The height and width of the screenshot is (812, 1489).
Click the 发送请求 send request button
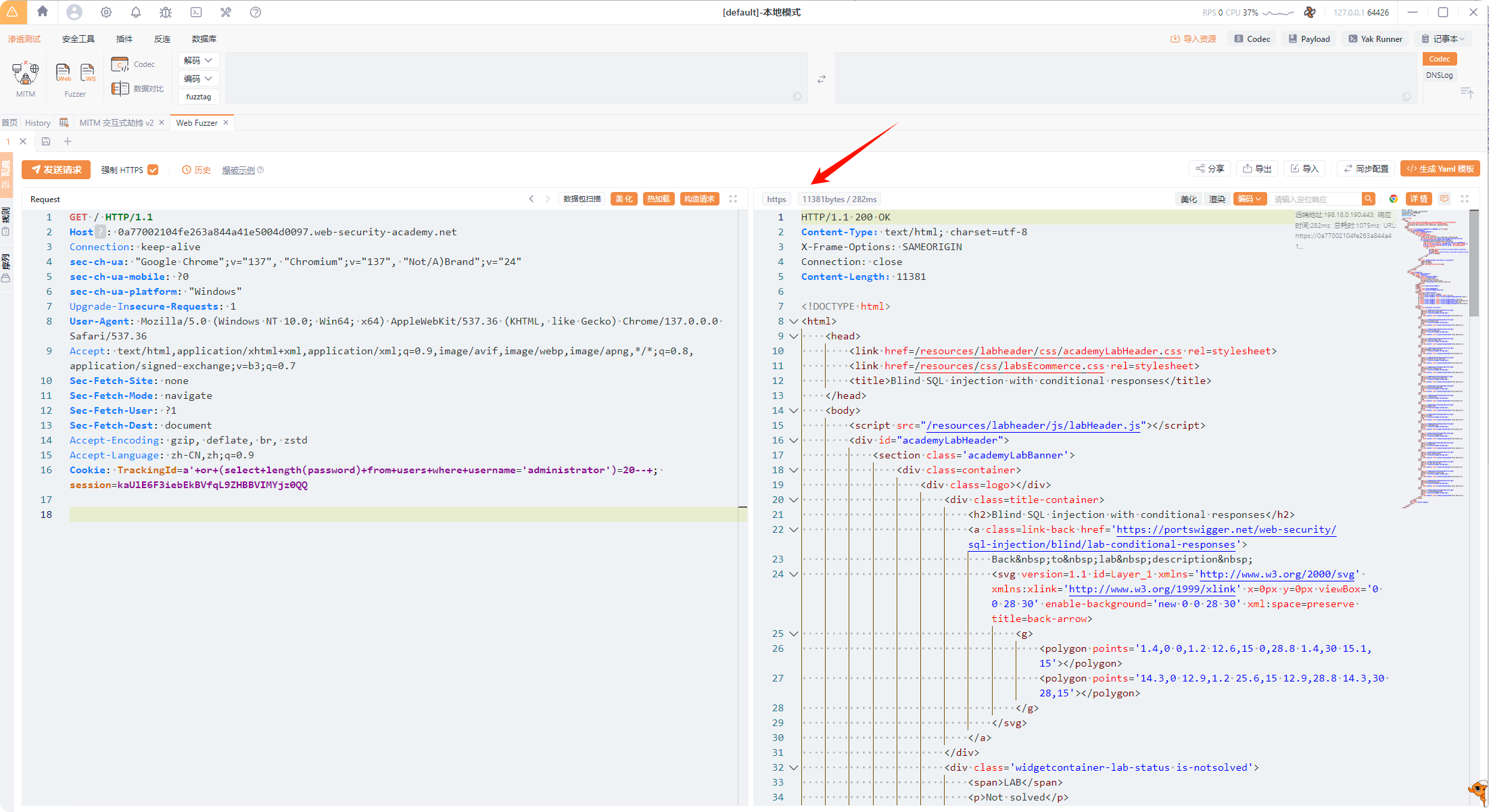pos(56,170)
